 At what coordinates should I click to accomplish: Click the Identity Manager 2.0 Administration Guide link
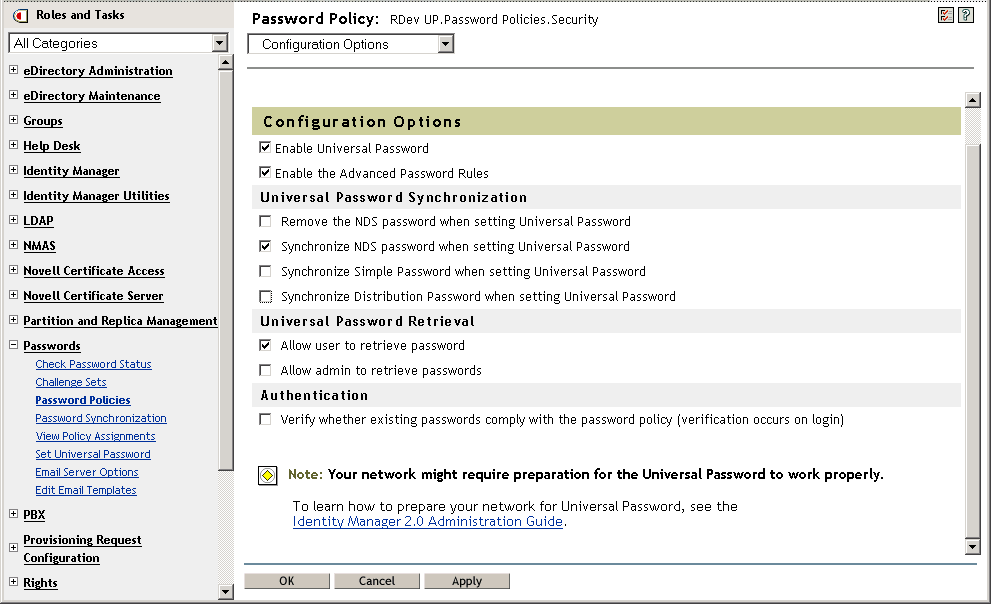428,521
